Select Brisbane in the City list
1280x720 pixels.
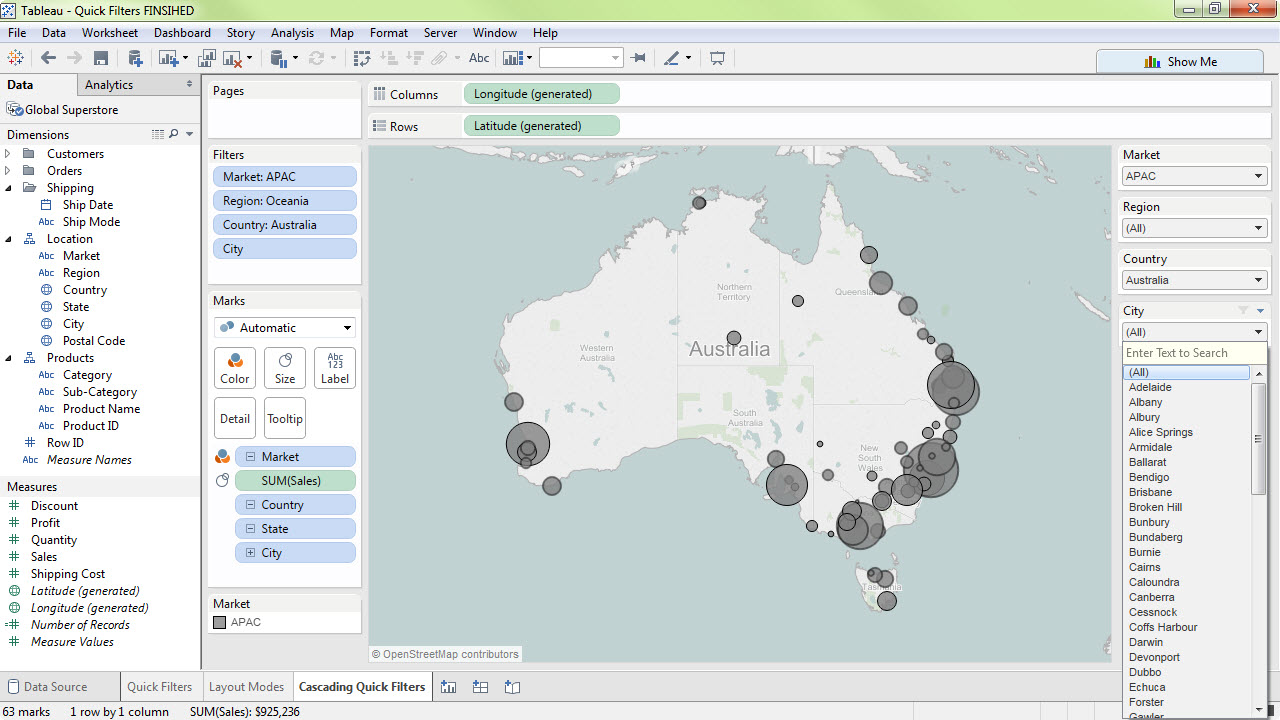[x=1150, y=492]
